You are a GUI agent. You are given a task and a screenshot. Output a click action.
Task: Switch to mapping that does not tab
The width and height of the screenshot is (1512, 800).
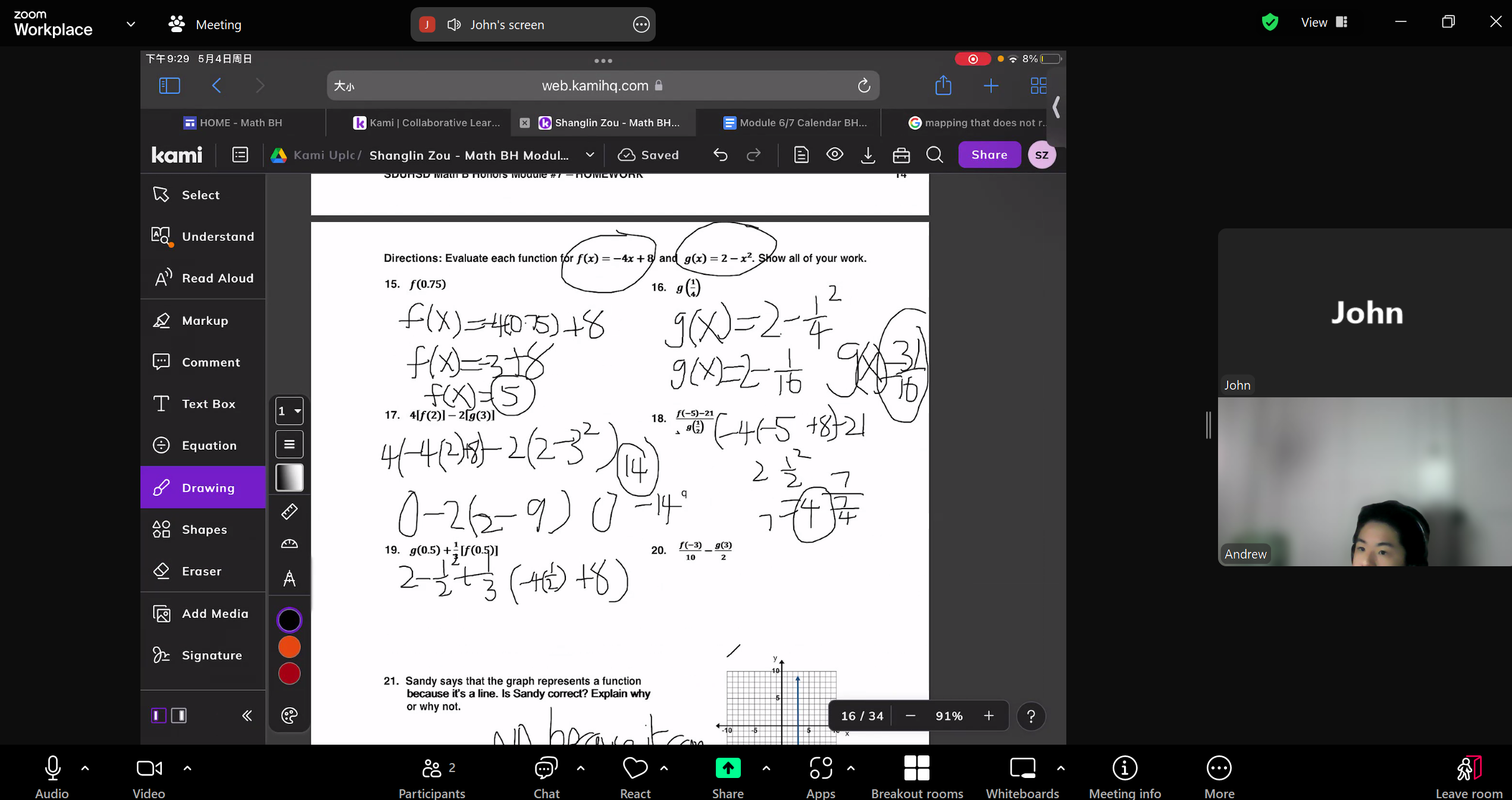coord(976,123)
